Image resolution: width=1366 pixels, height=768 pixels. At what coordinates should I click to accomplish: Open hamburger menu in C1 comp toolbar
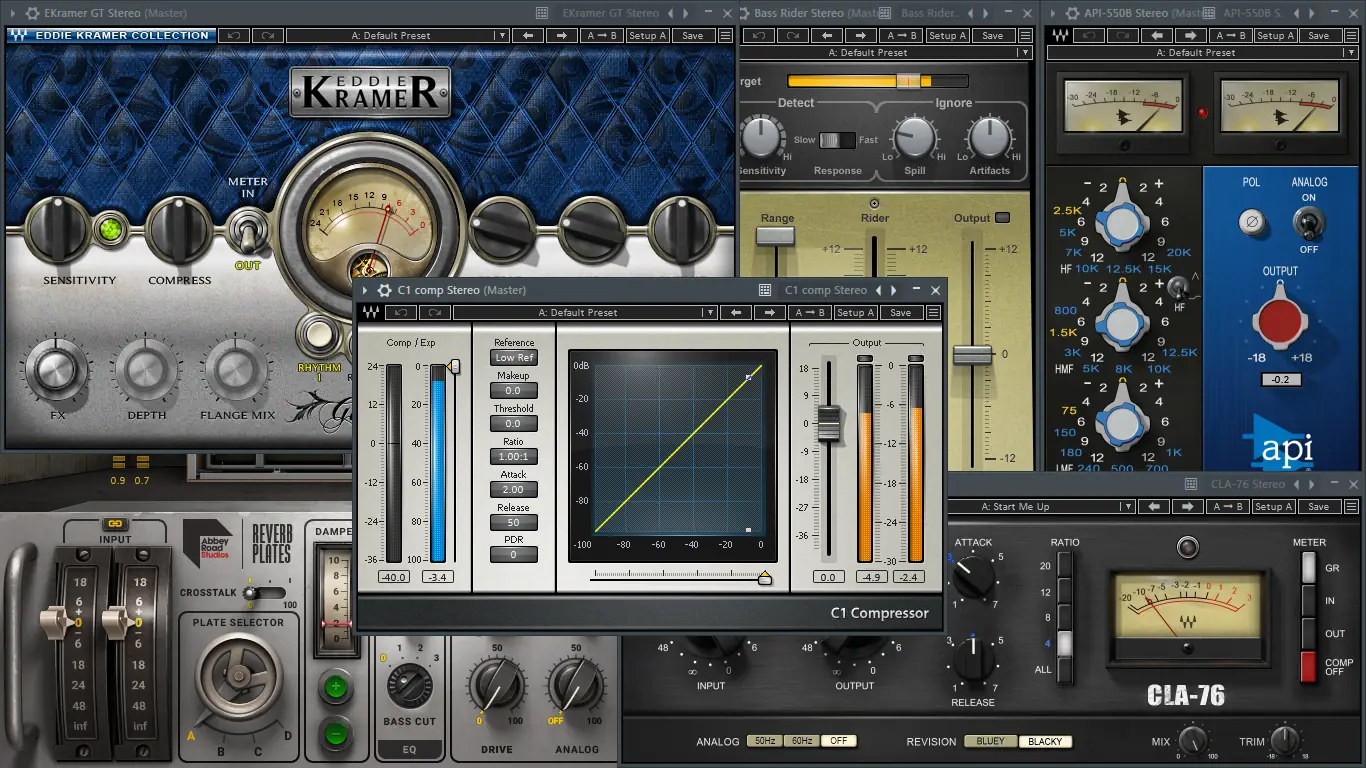pos(932,312)
